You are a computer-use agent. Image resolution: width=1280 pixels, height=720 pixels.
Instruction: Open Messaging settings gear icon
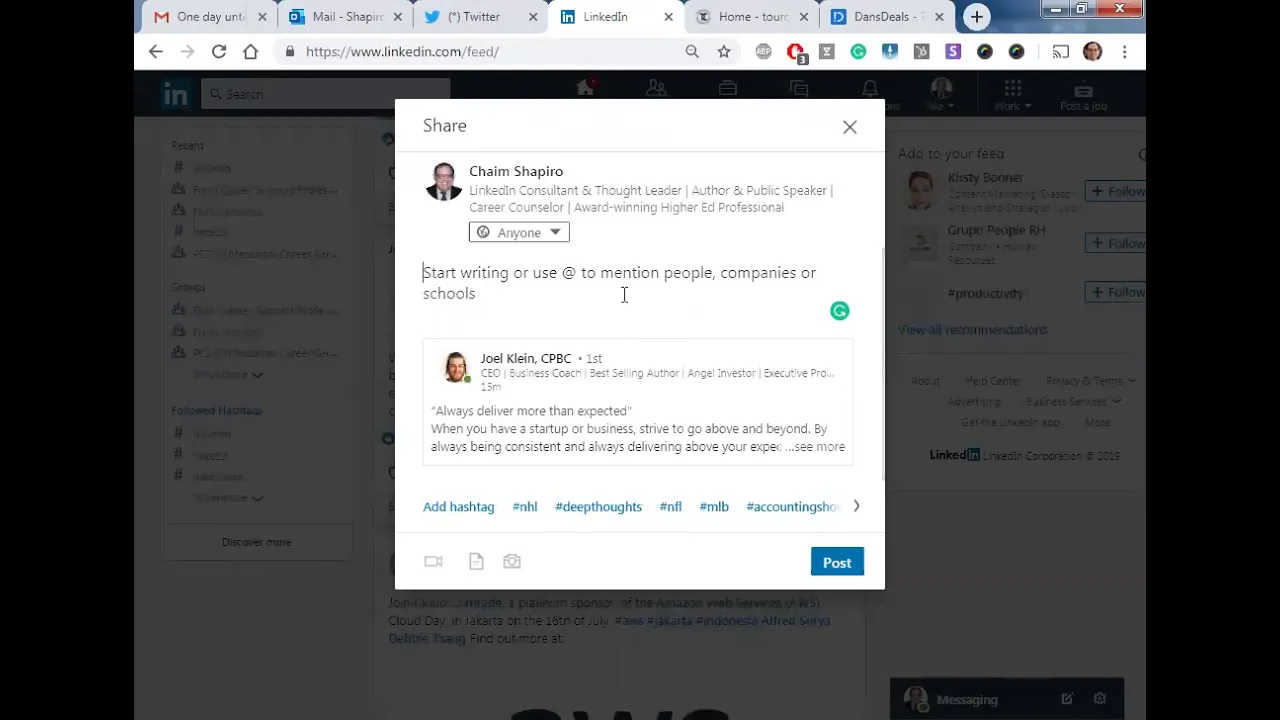click(x=1100, y=699)
